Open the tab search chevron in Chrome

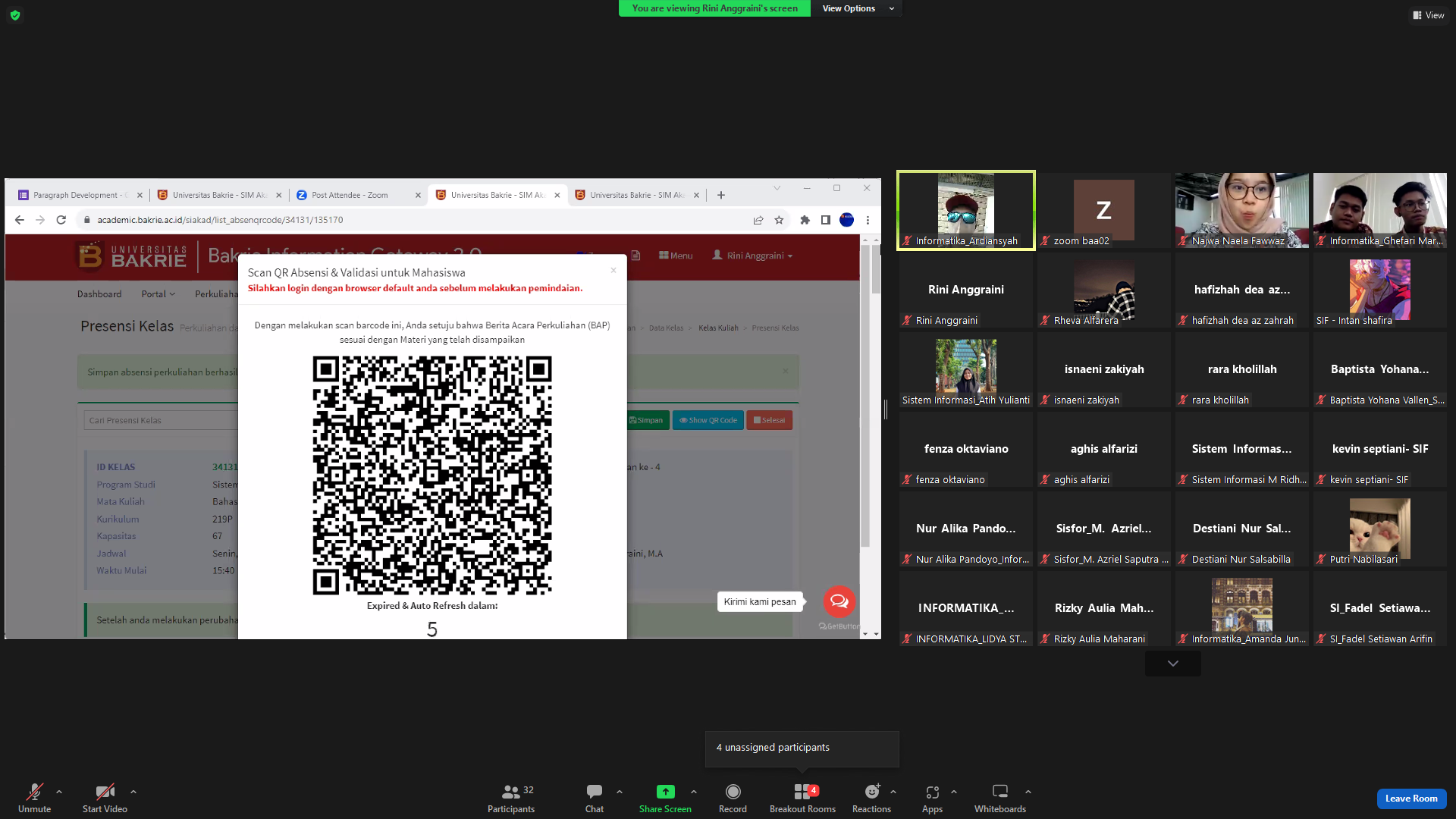(777, 188)
